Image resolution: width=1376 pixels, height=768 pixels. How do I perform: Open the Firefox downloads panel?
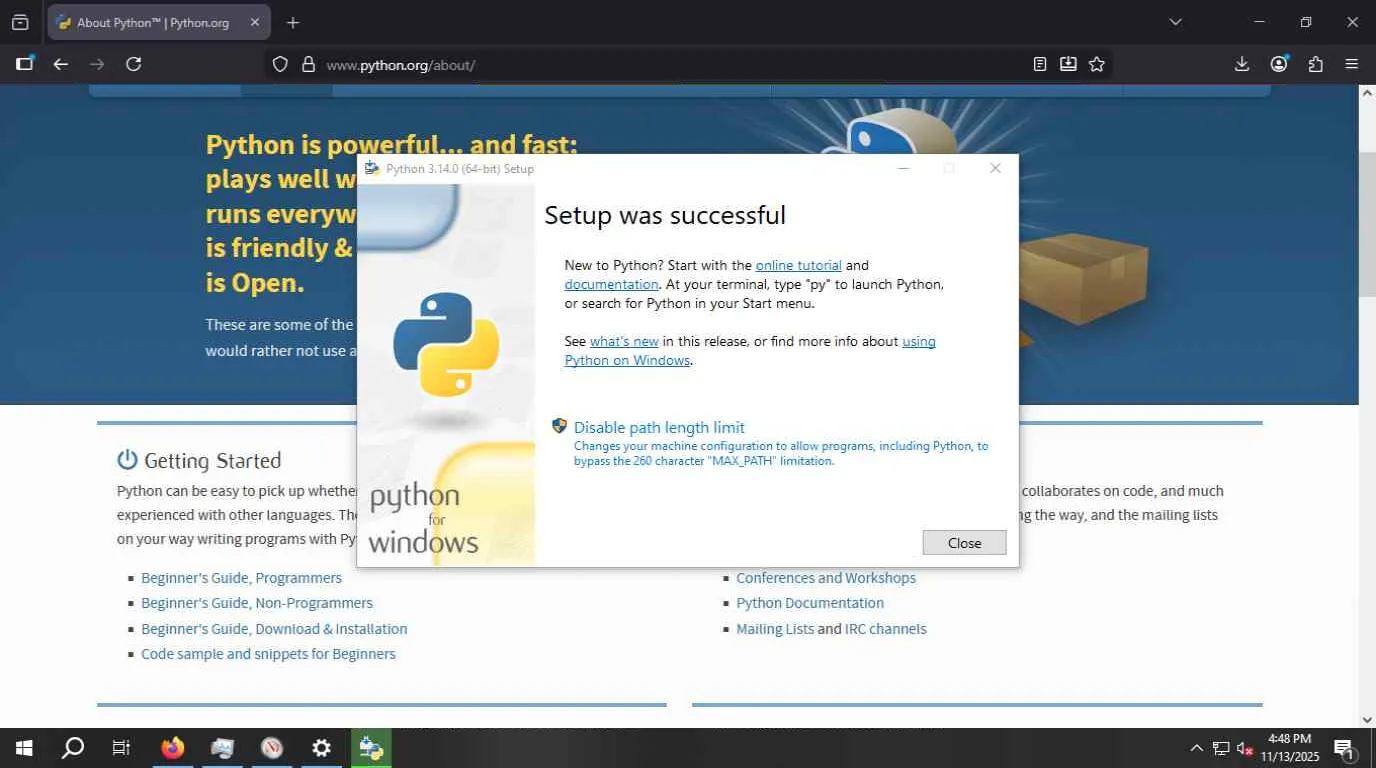pos(1242,64)
